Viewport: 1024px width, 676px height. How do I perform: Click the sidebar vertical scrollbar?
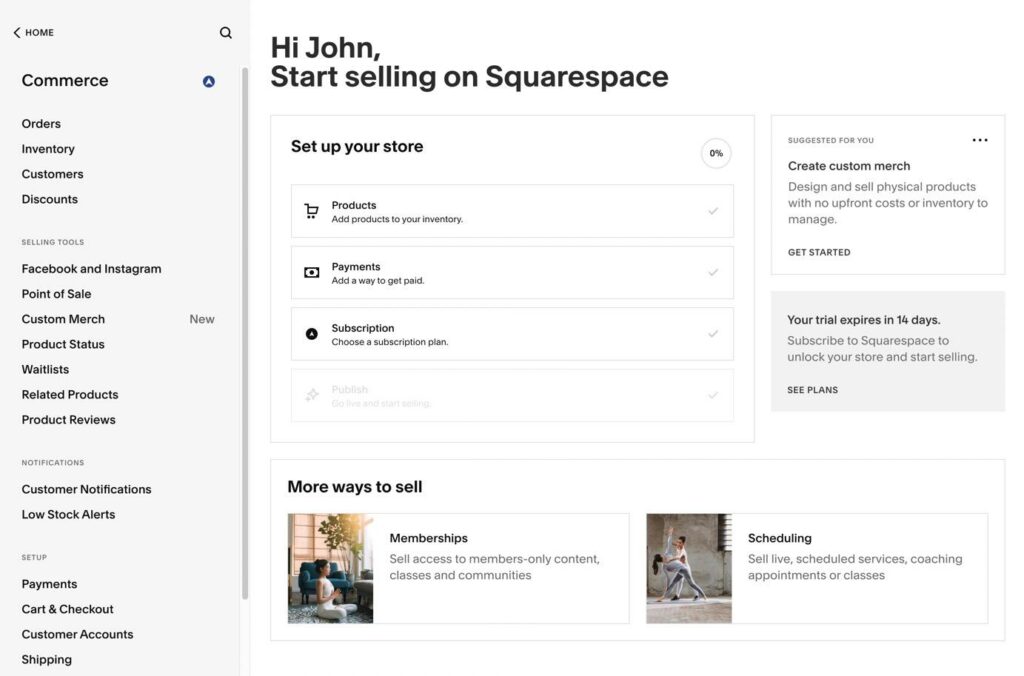[245, 333]
